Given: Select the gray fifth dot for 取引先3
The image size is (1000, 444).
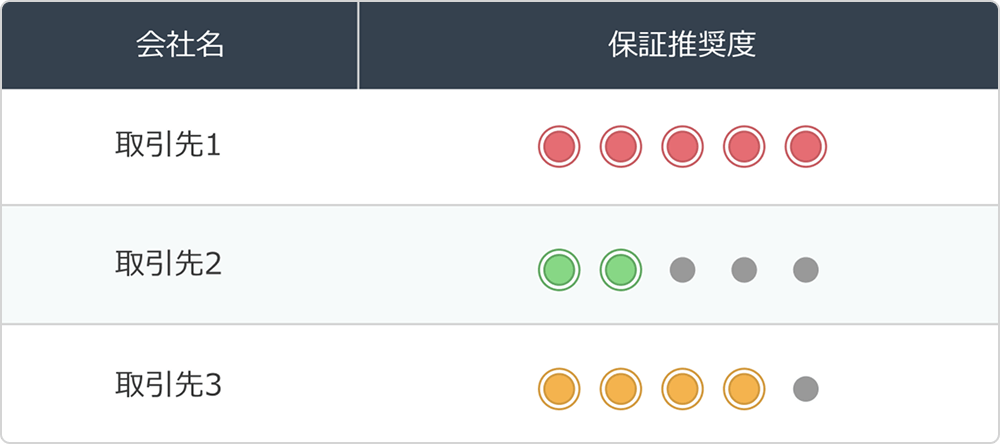Looking at the screenshot, I should click(x=805, y=388).
